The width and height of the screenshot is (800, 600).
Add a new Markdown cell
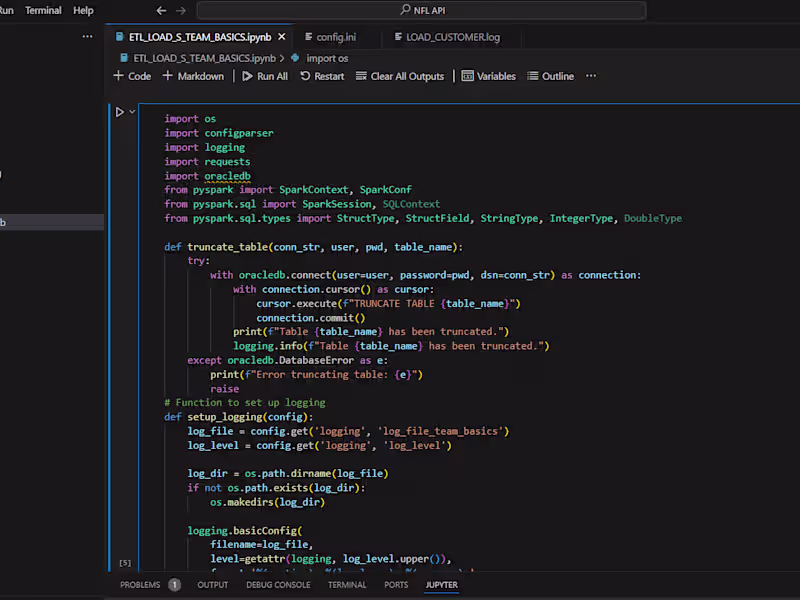click(193, 76)
